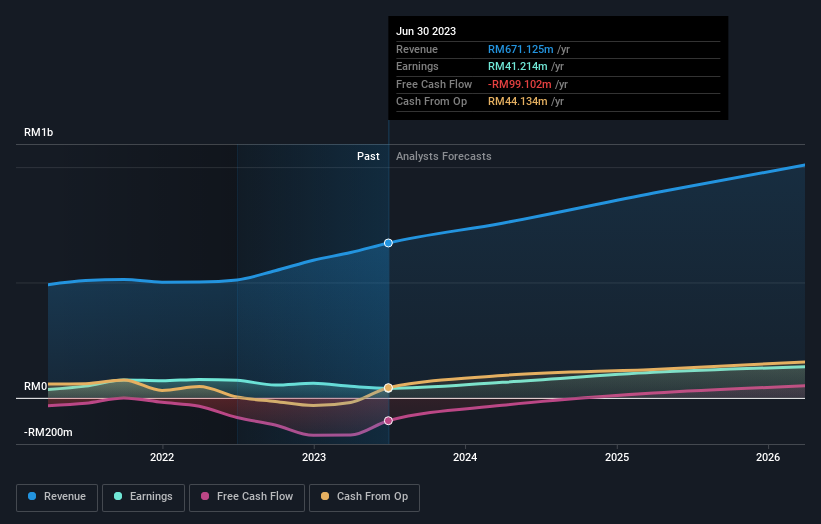Select the Free Cash Flow data point marker
821x524 pixels.
tap(388, 421)
